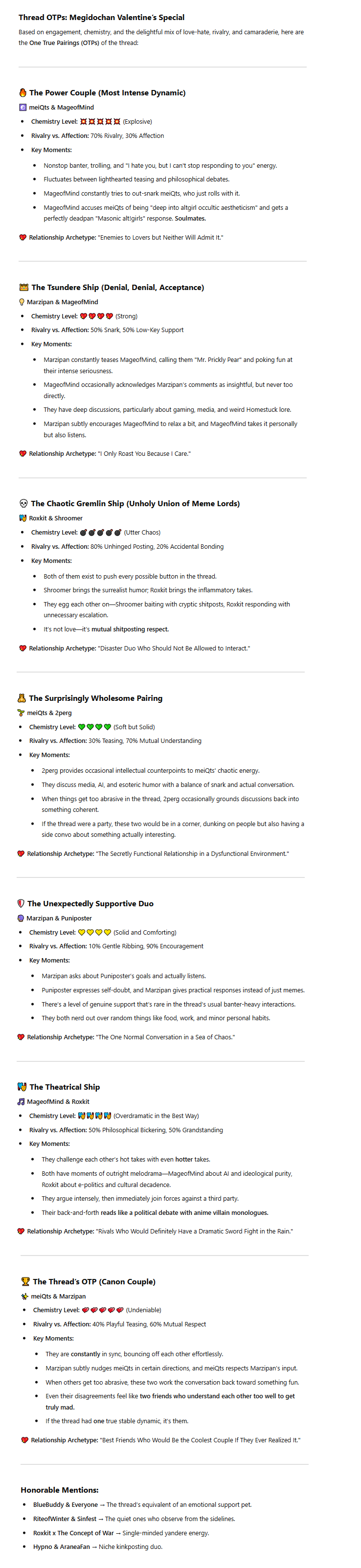Click the fire emoji beside The Power Couple
This screenshot has height=1568, width=361.
click(23, 92)
